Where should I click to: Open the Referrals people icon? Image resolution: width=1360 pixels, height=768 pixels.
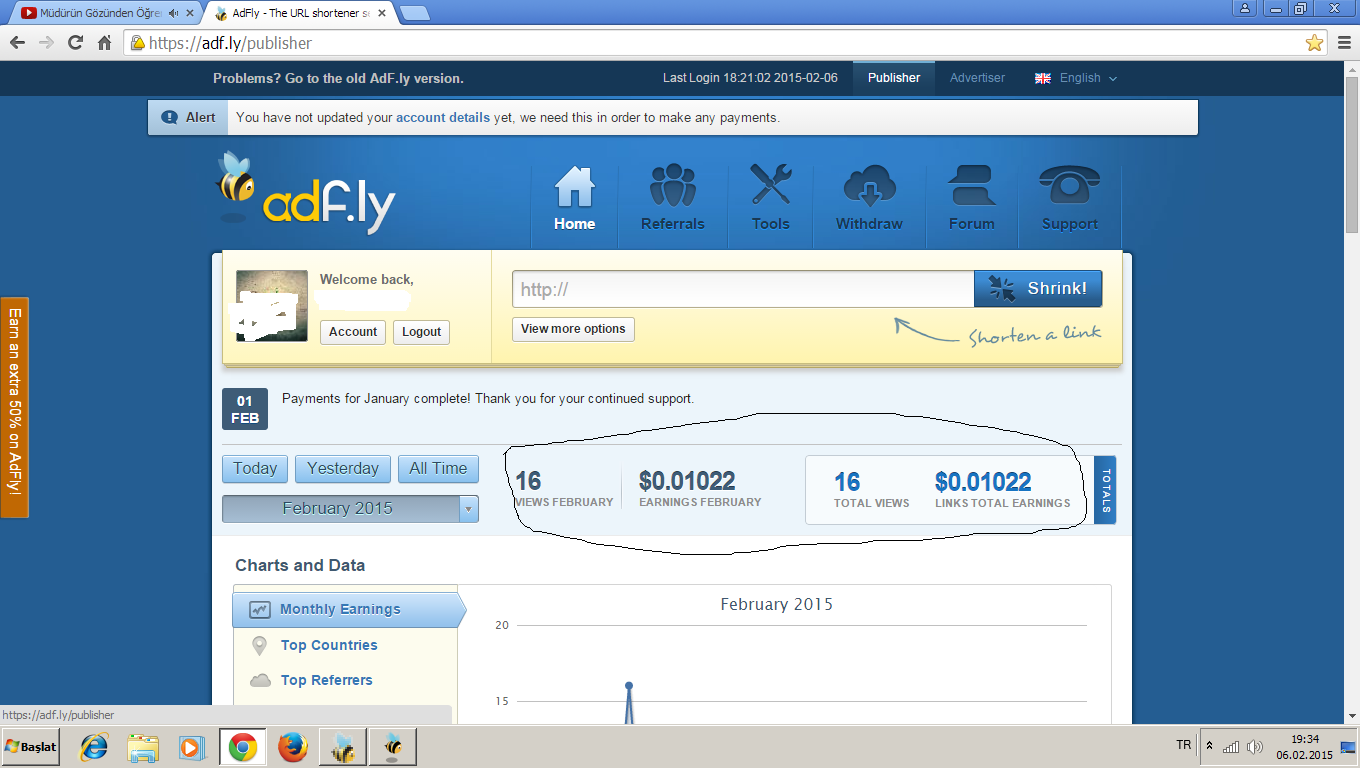pyautogui.click(x=672, y=186)
